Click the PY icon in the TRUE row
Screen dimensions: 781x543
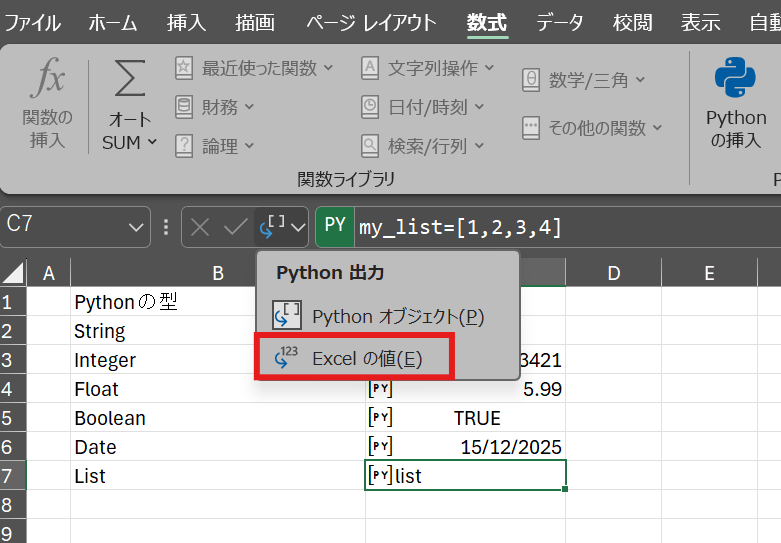coord(380,417)
